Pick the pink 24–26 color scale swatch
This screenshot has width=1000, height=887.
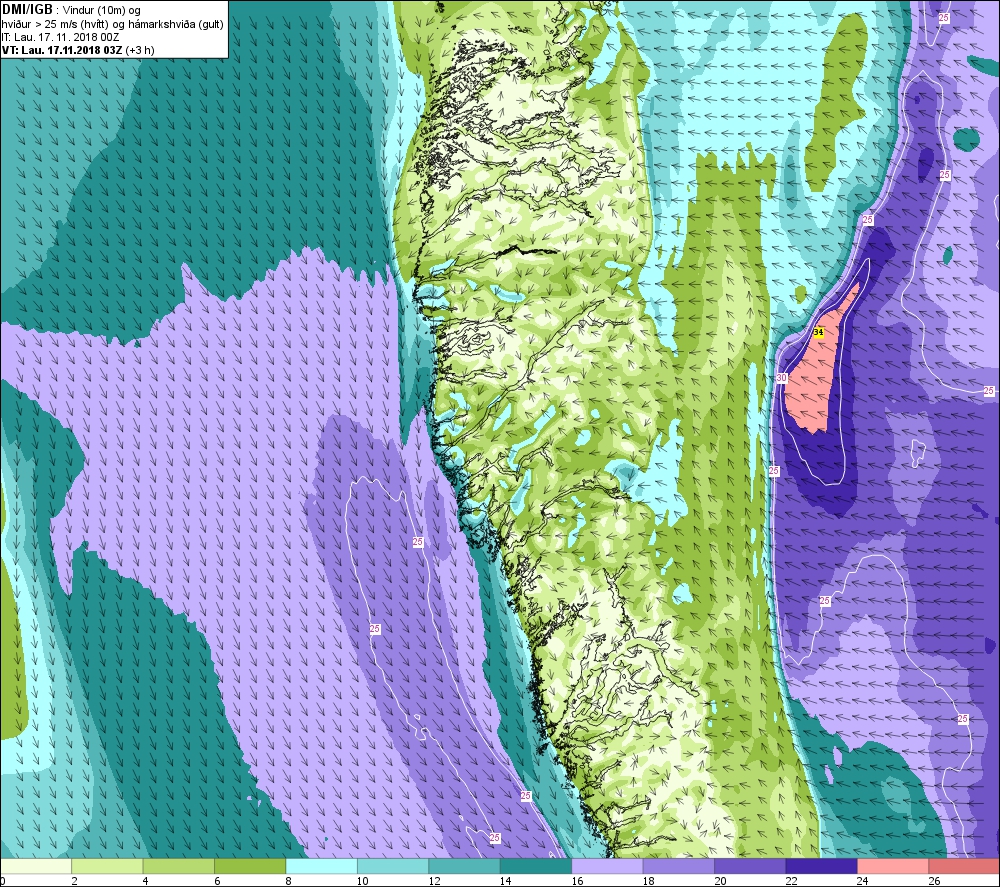point(893,866)
